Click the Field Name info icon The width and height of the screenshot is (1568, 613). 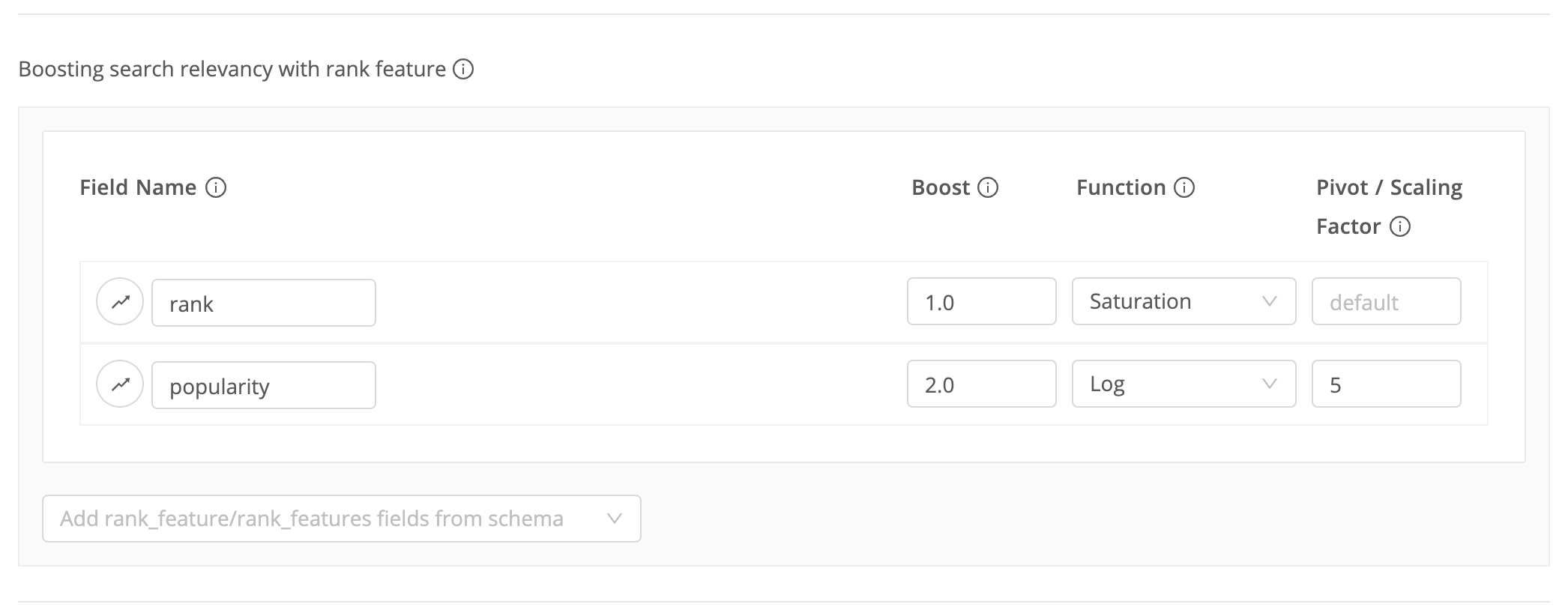point(217,188)
